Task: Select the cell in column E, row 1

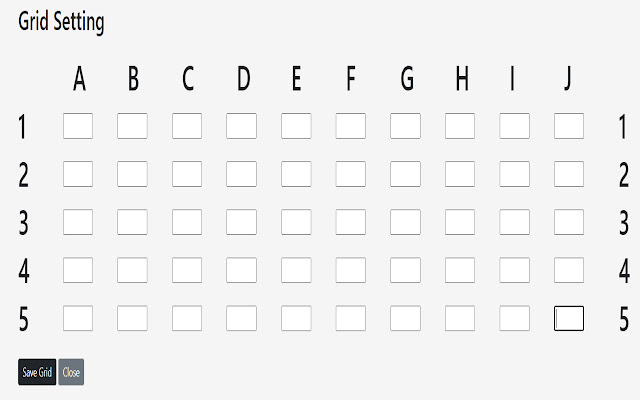Action: tap(296, 126)
